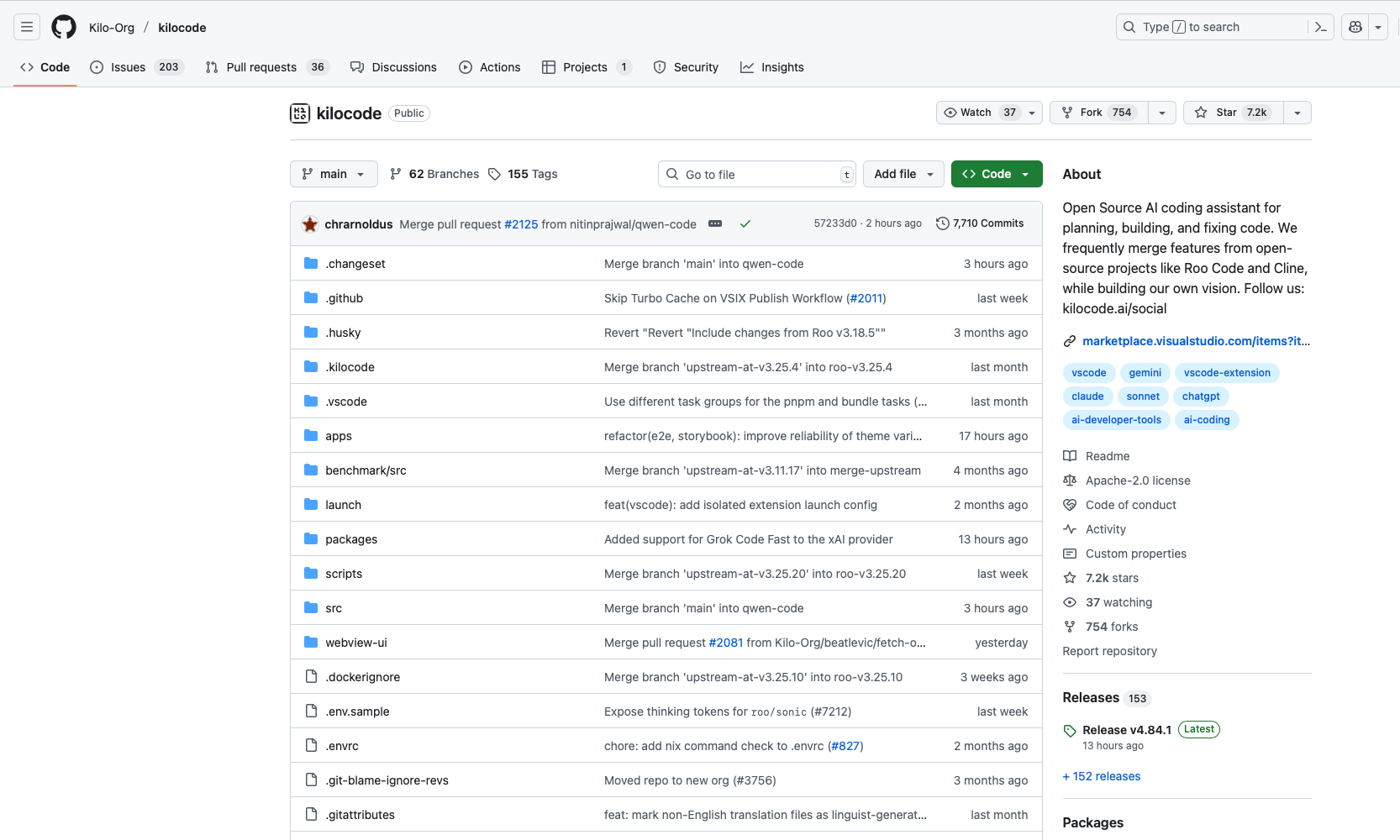
Task: Open the .env.sample file
Action: coord(358,711)
